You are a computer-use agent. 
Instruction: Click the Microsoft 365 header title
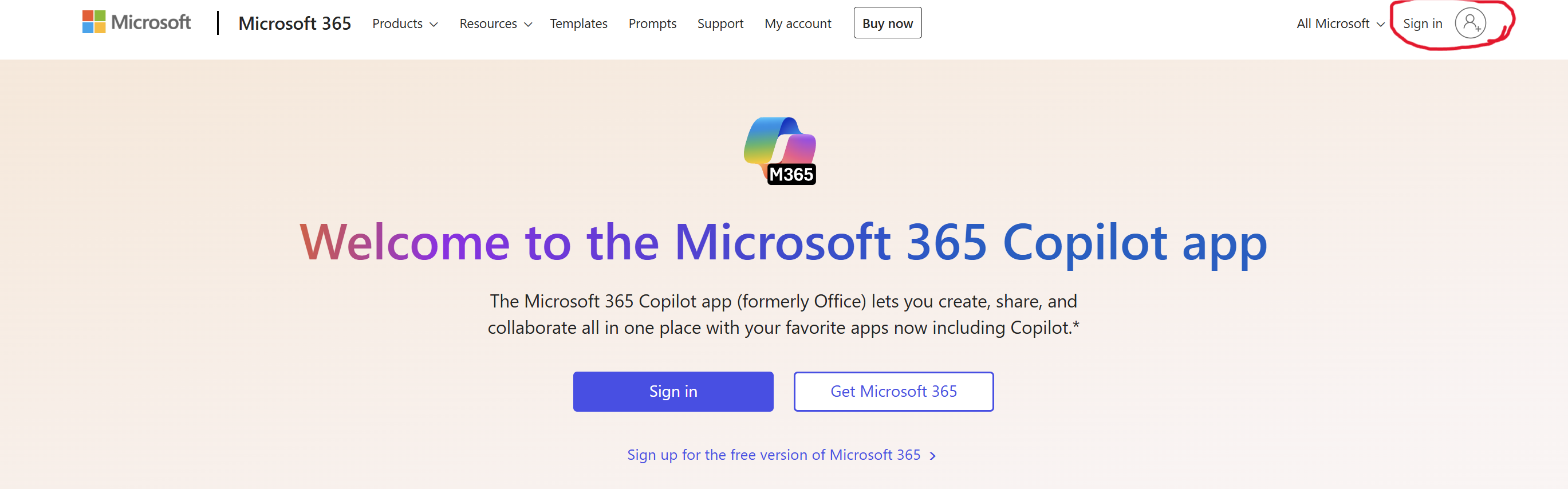pos(294,23)
